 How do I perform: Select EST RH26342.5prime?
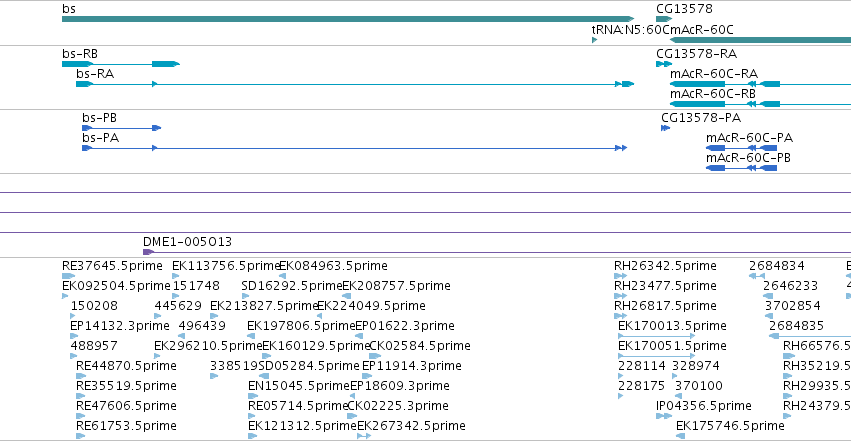click(665, 266)
